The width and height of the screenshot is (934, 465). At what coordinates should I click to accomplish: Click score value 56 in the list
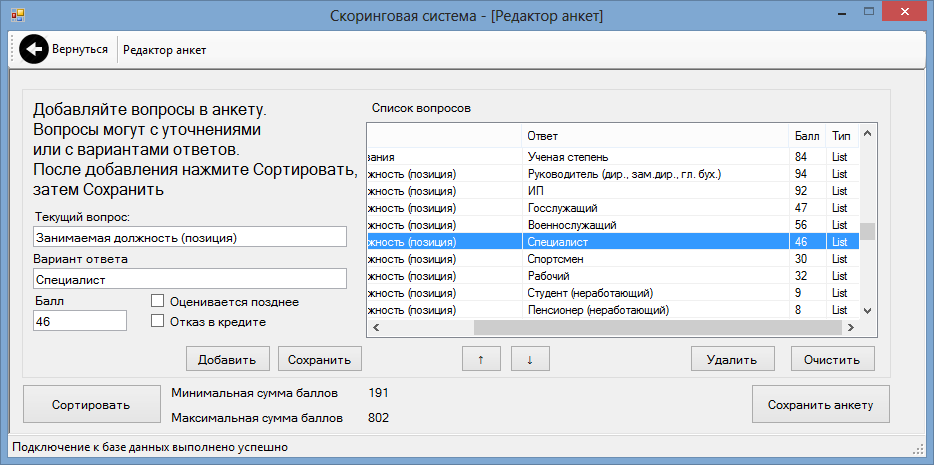point(801,225)
